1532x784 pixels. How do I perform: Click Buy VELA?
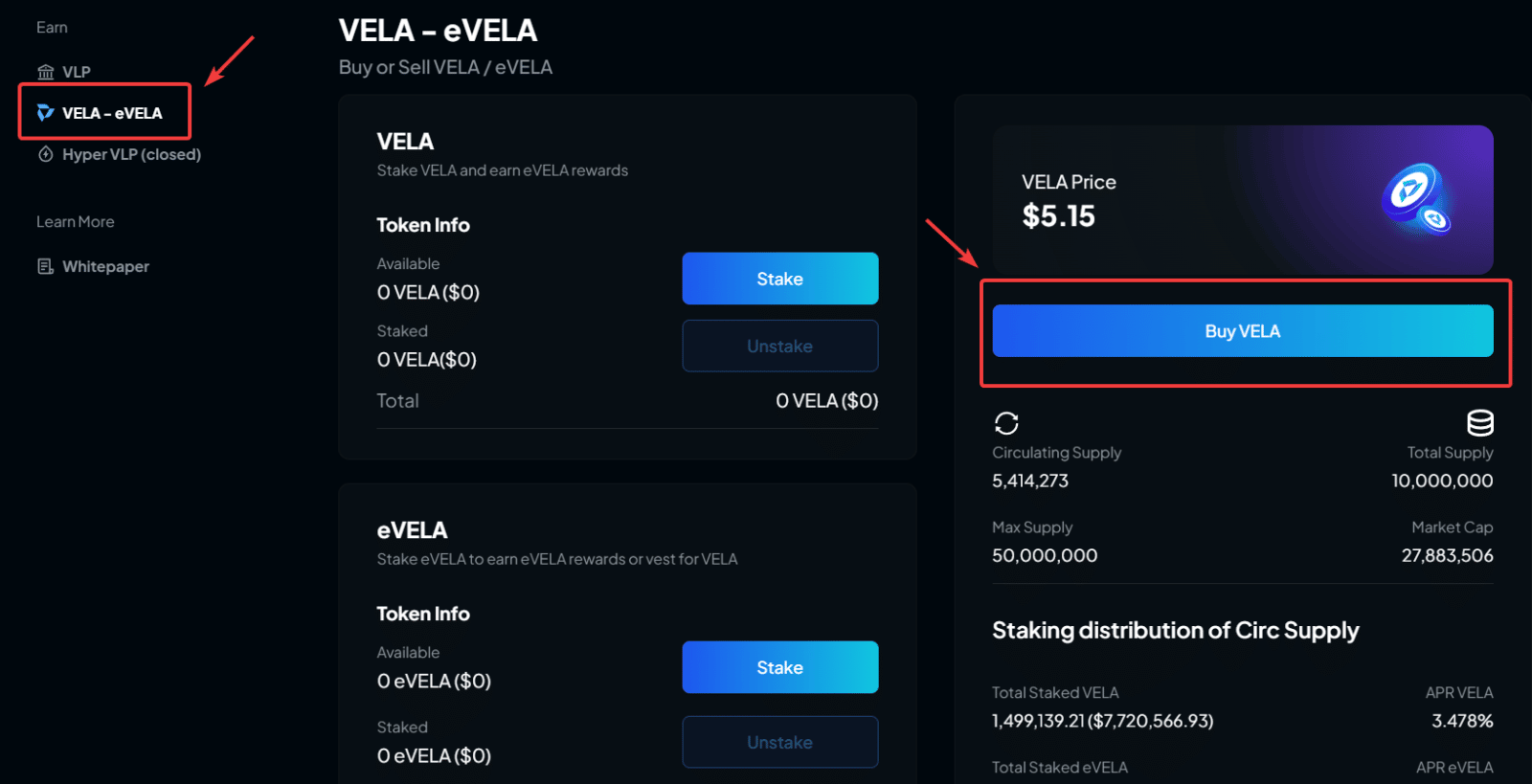pos(1242,330)
